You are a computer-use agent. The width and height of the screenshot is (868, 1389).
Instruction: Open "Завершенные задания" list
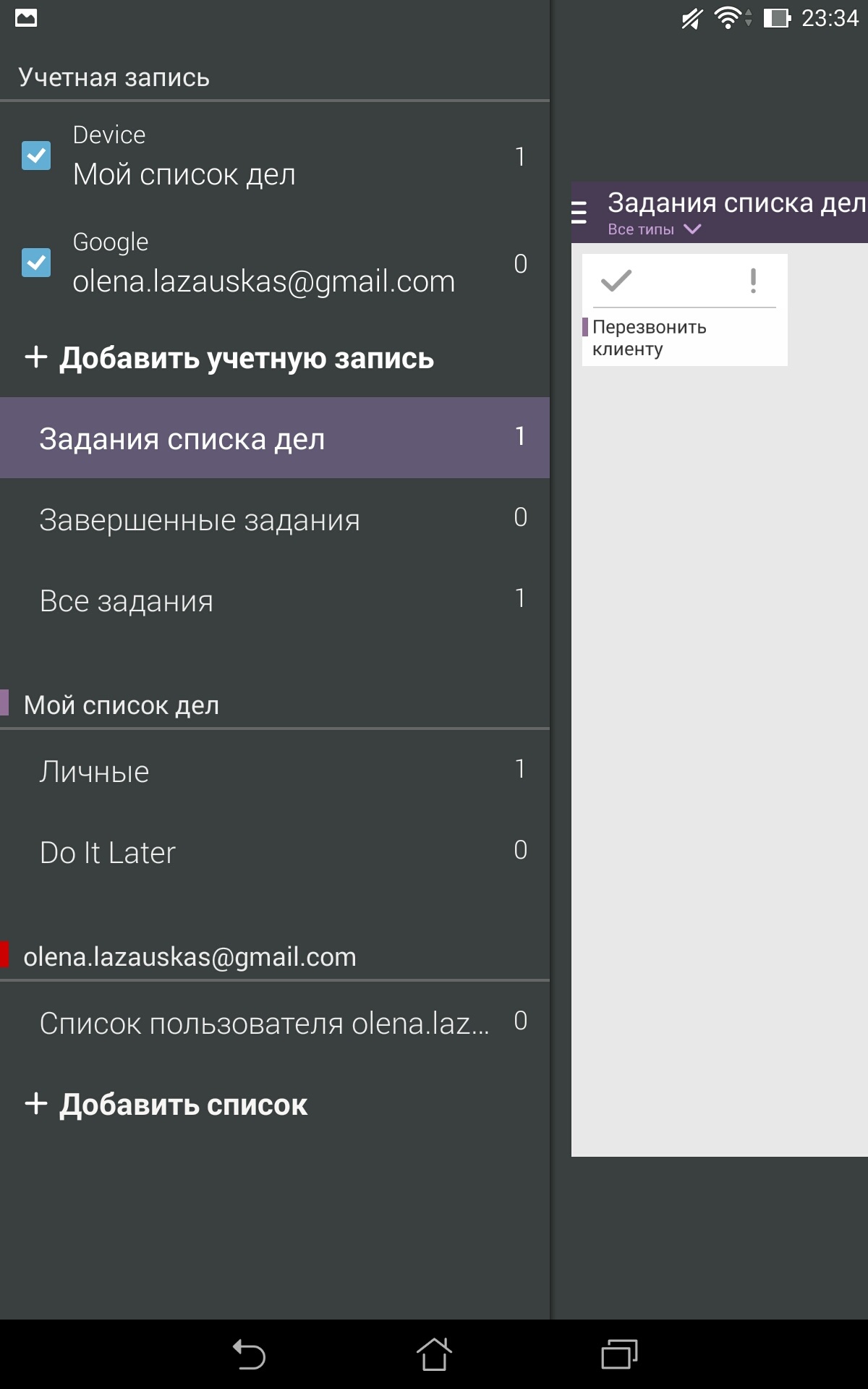pos(275,519)
